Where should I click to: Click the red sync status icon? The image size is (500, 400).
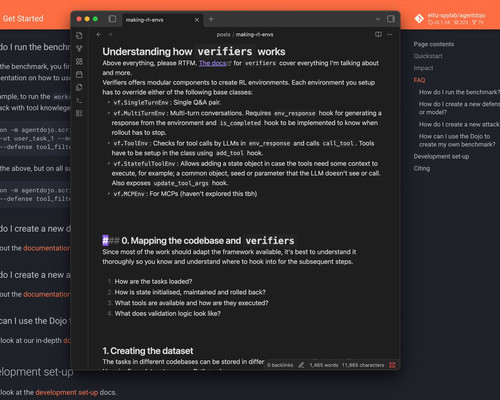[392, 365]
